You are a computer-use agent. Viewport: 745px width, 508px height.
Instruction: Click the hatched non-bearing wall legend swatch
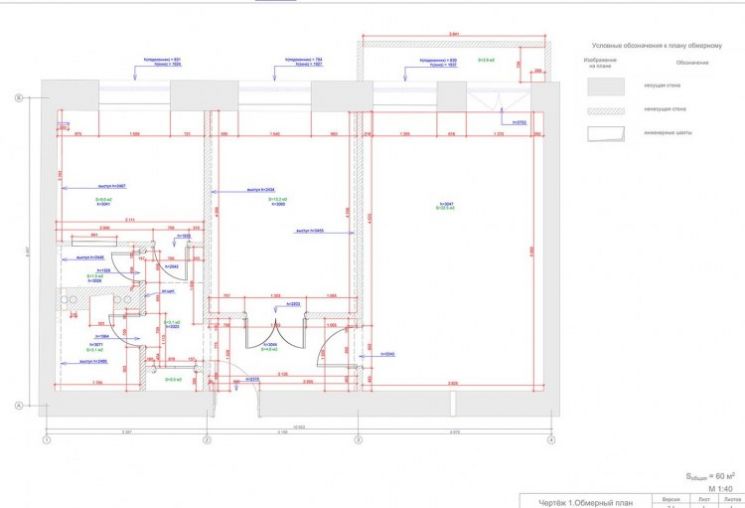(606, 111)
